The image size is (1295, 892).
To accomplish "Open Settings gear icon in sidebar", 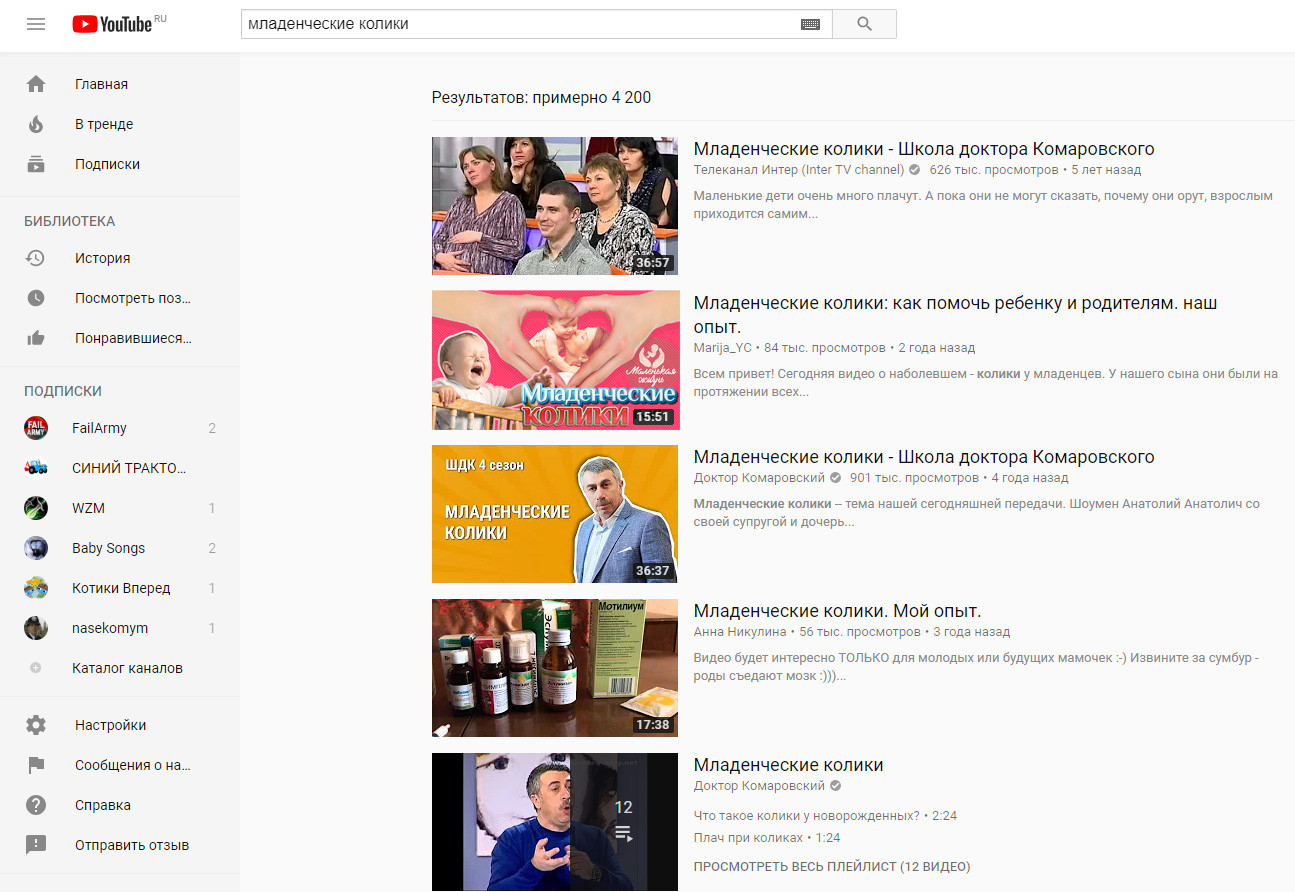I will point(36,725).
